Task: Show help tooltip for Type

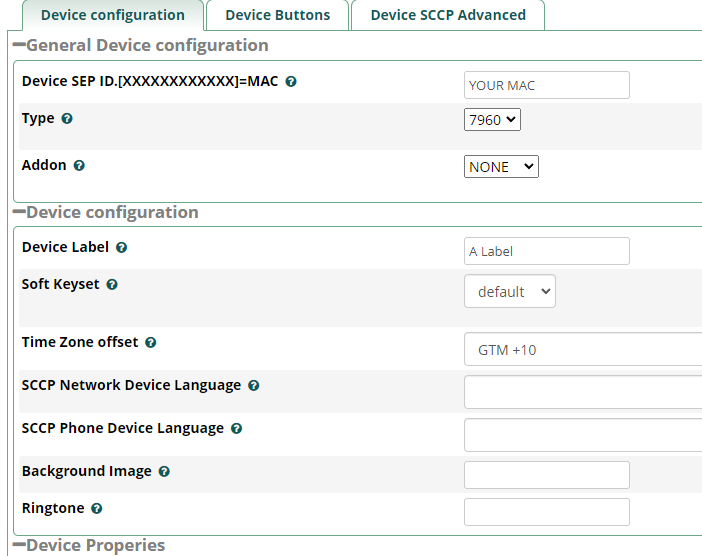Action: [67, 119]
